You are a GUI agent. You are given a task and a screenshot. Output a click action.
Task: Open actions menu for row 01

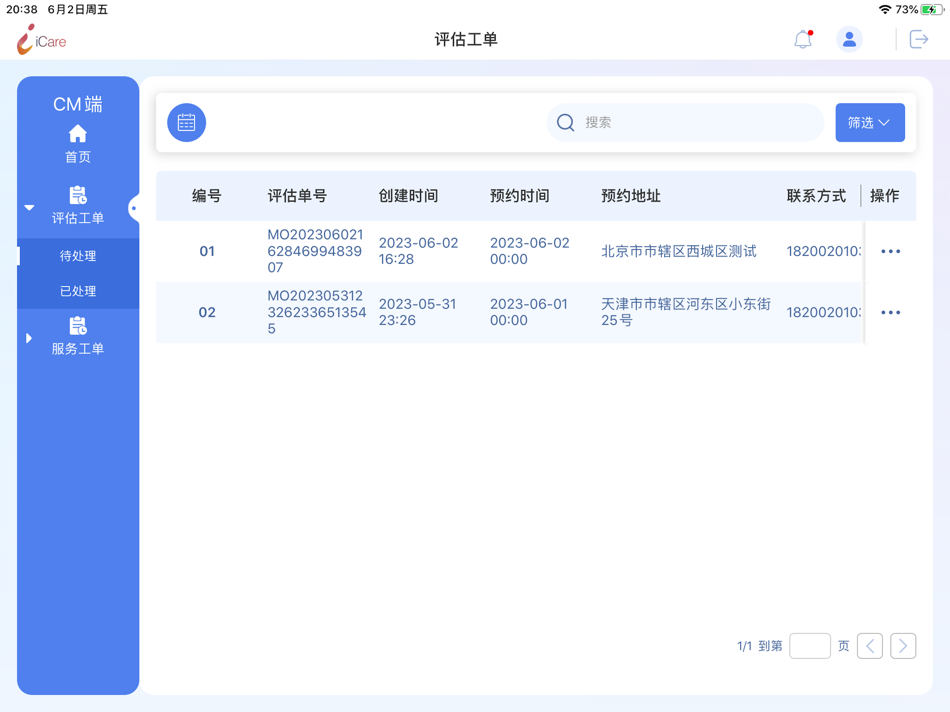click(x=890, y=251)
